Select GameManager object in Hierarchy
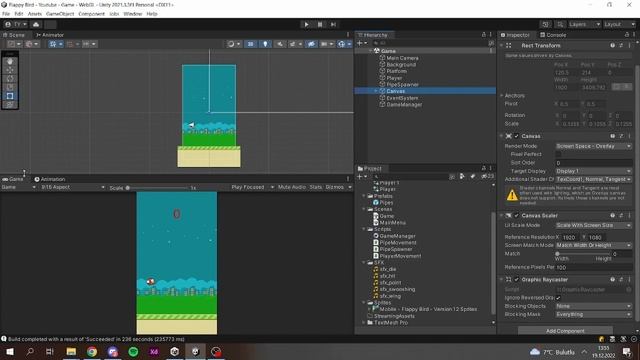The image size is (640, 360). [404, 104]
